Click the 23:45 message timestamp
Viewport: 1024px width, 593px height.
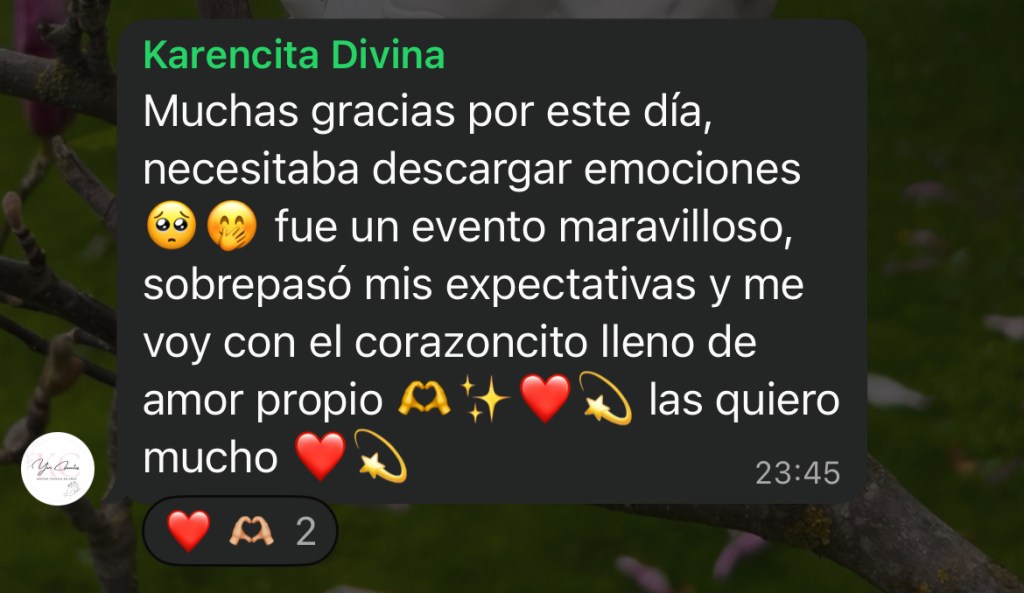click(x=797, y=473)
